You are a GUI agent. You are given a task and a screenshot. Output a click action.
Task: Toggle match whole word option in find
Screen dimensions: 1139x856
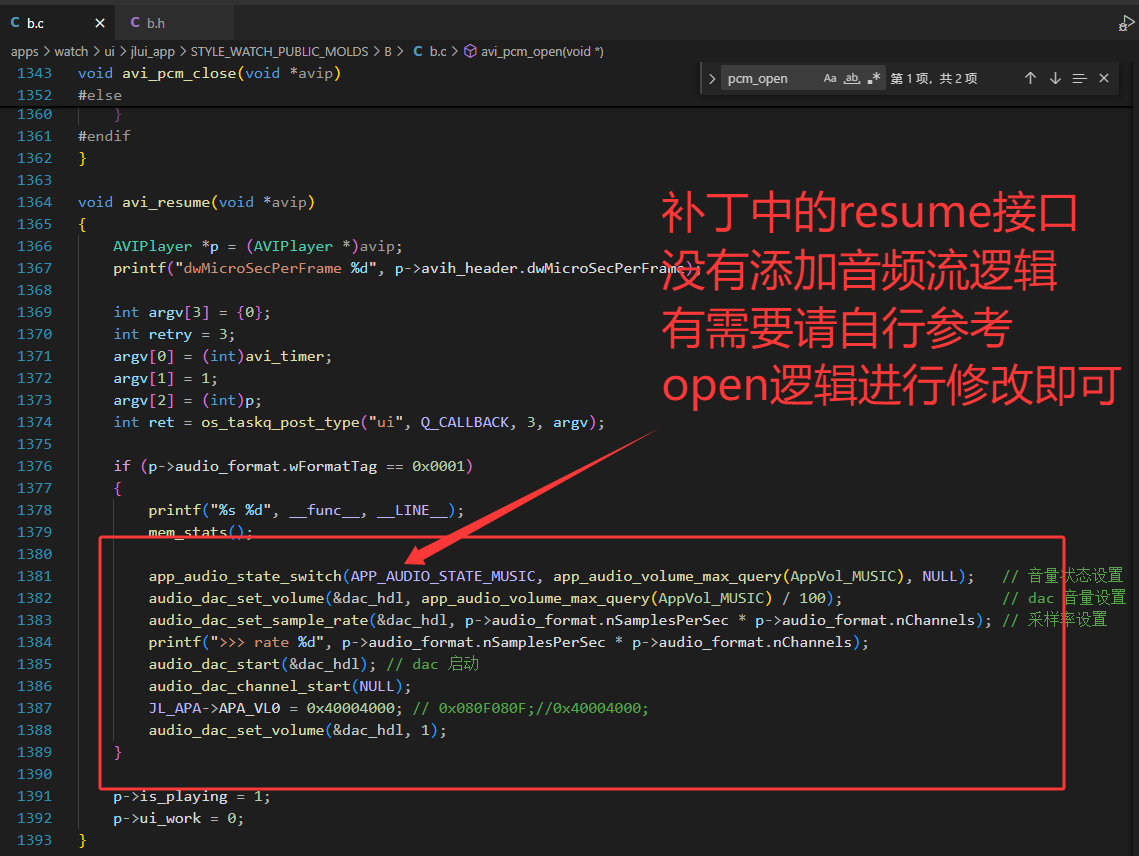click(851, 78)
